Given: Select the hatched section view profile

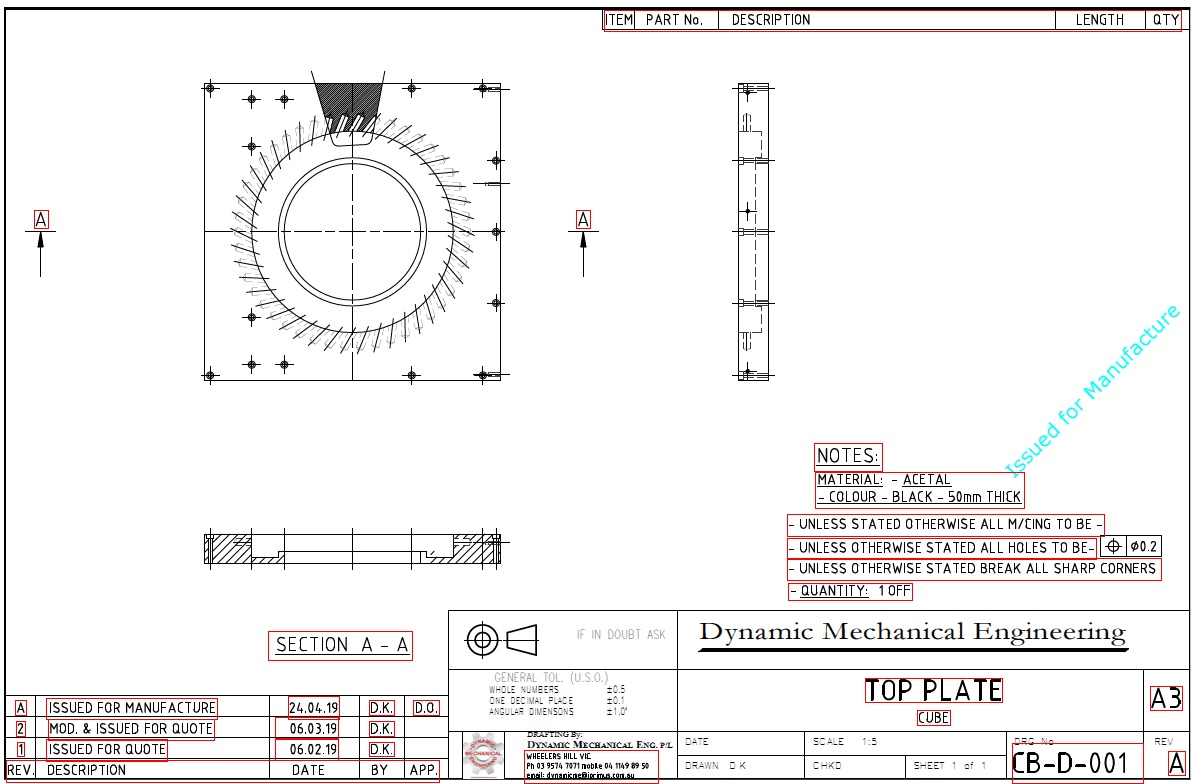Looking at the screenshot, I should [358, 547].
